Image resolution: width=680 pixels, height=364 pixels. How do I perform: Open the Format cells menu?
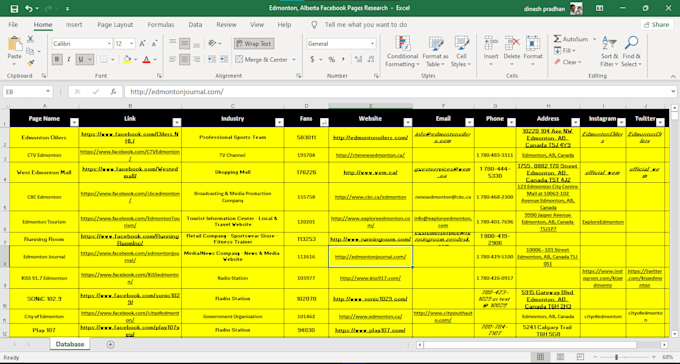pos(533,51)
